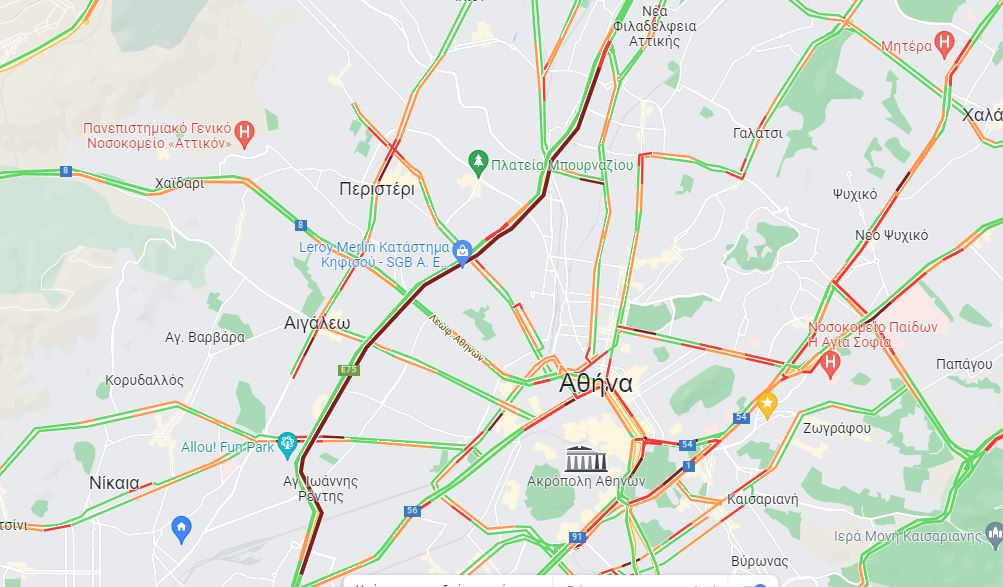Viewport: 1003px width, 587px height.
Task: Open the Allou! Fun Park marker
Action: (287, 446)
